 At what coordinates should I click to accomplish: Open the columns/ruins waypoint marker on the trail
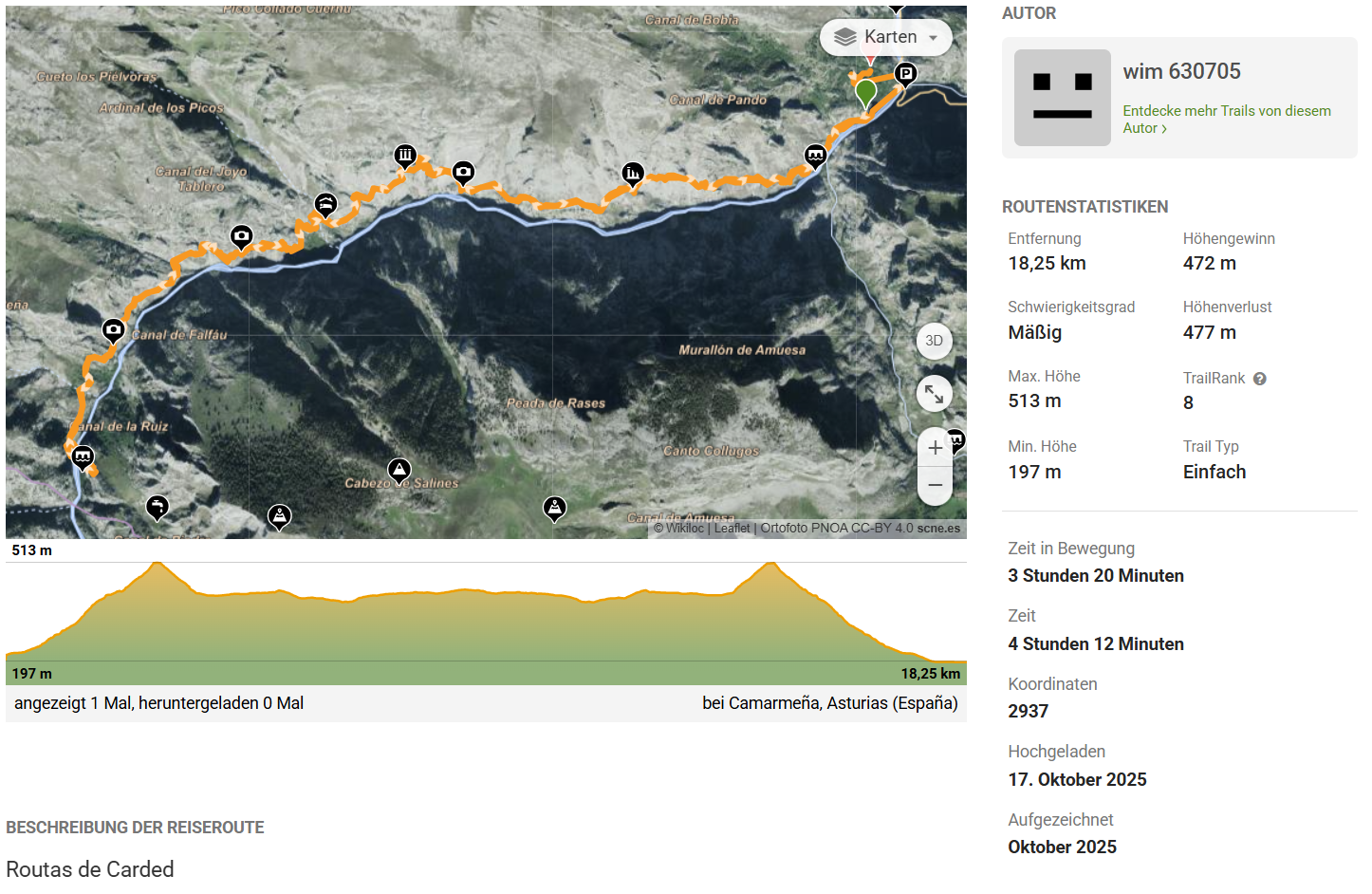(405, 155)
